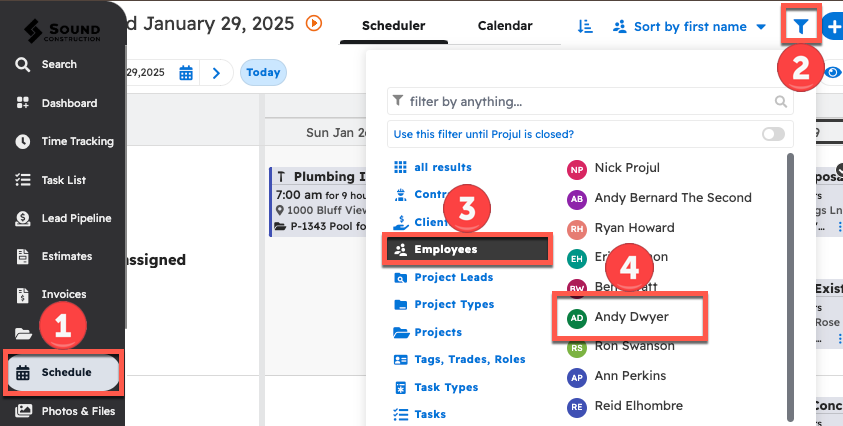
Task: Select Andy Dwyer from employee list
Action: [631, 317]
